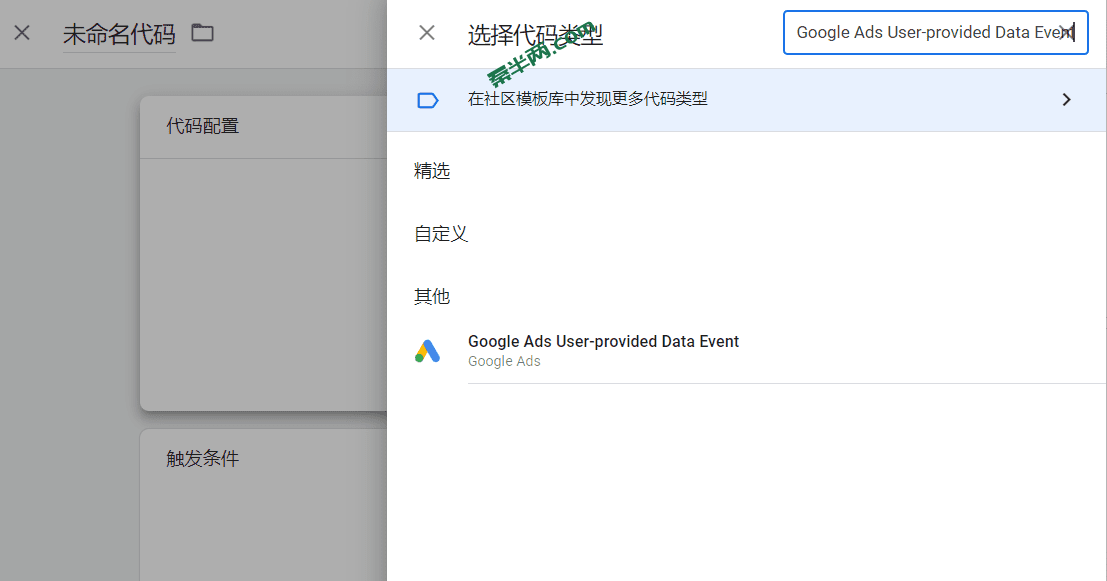Click the 自定义 section heading

pos(441,234)
